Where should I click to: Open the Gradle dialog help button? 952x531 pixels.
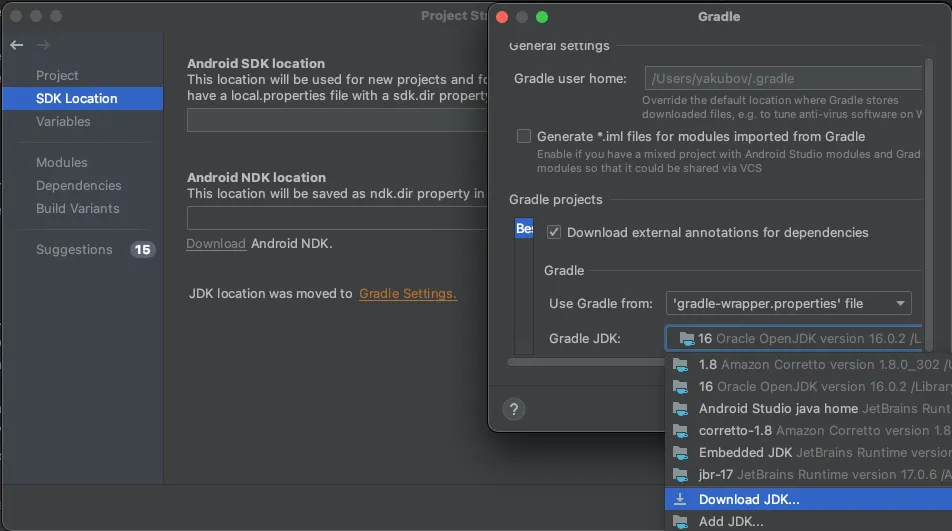click(514, 409)
